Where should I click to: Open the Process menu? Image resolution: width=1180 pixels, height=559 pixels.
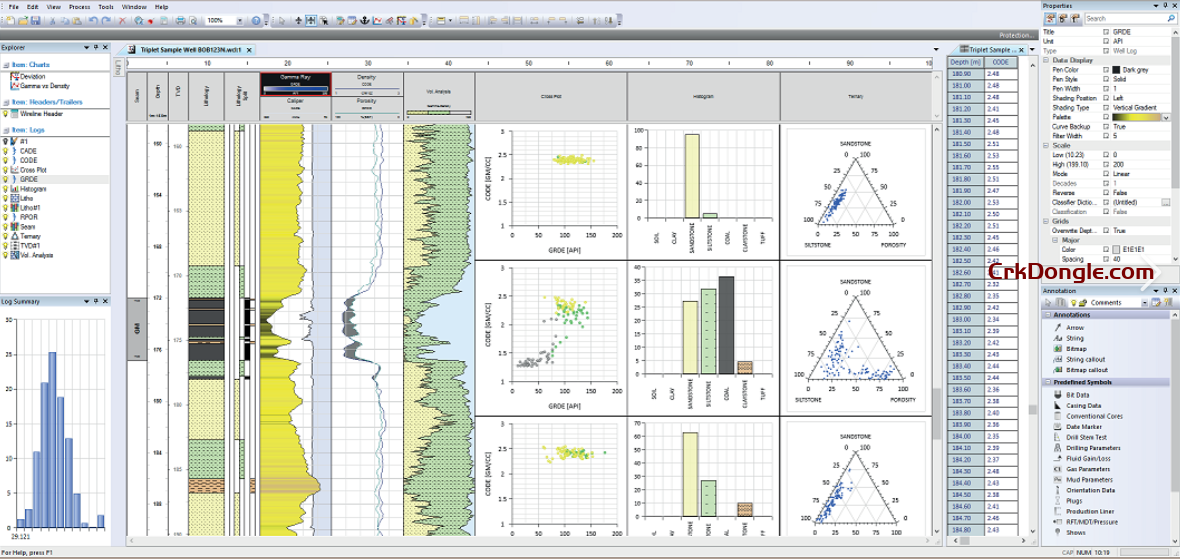click(79, 6)
